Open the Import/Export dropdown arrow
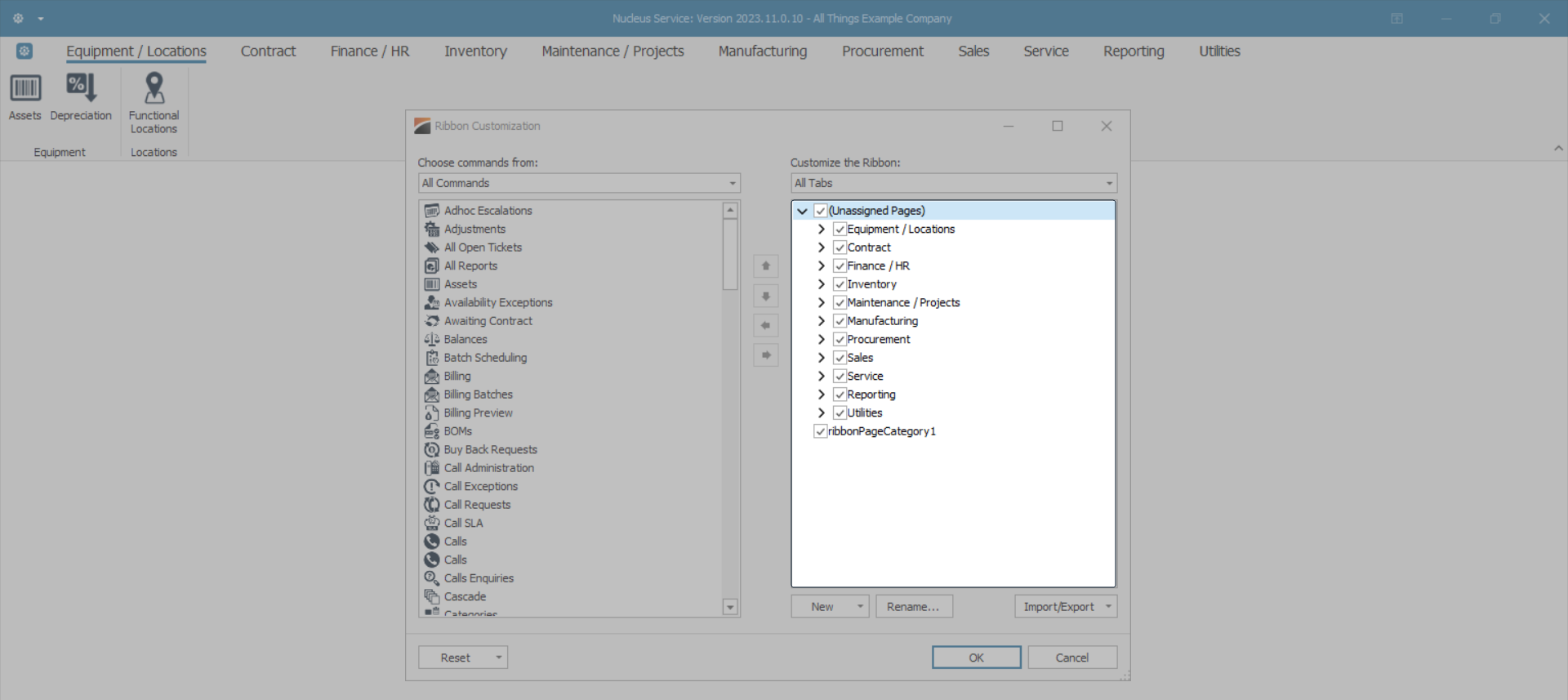 pos(1108,607)
